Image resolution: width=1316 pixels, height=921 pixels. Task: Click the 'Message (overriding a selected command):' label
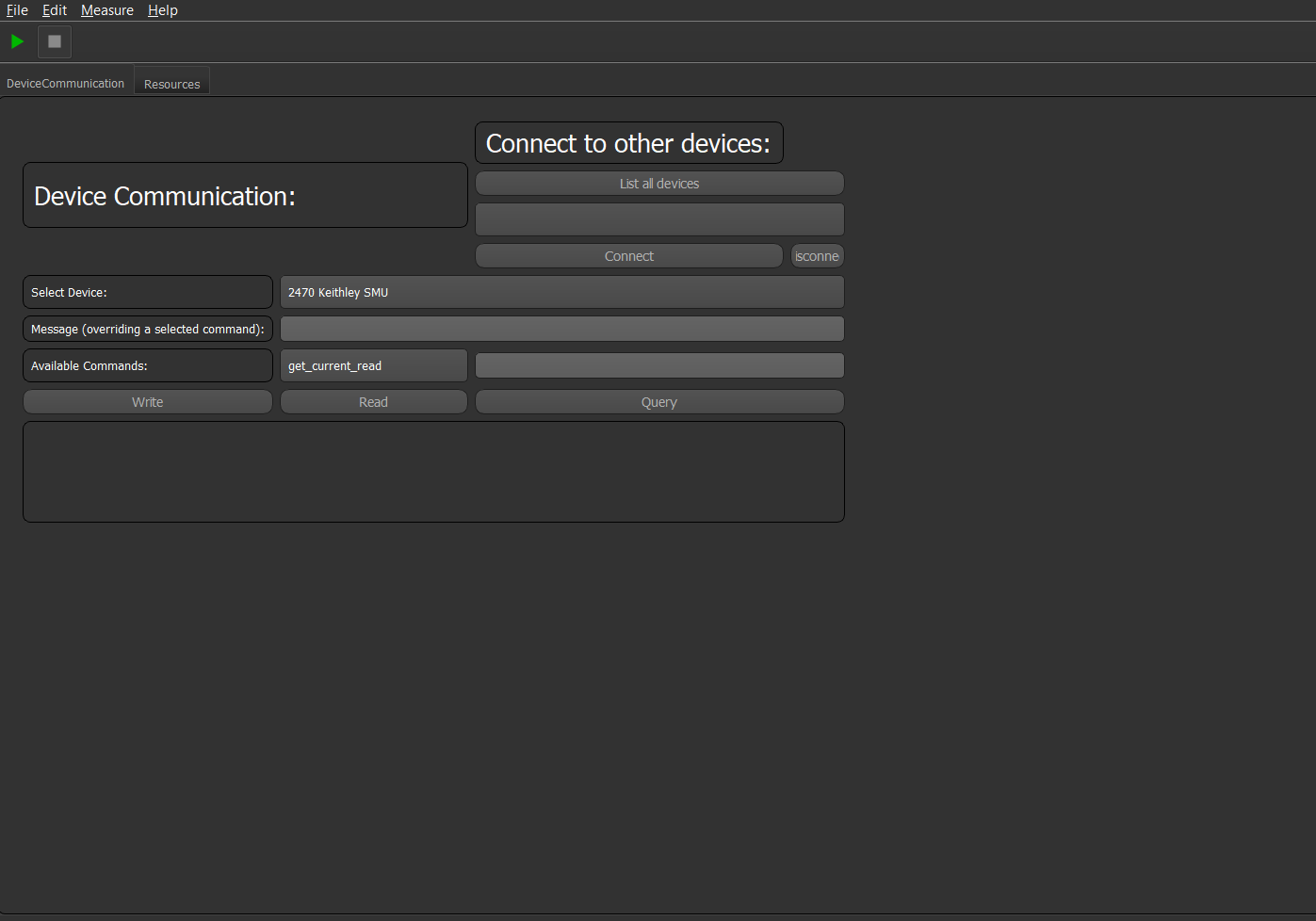148,329
